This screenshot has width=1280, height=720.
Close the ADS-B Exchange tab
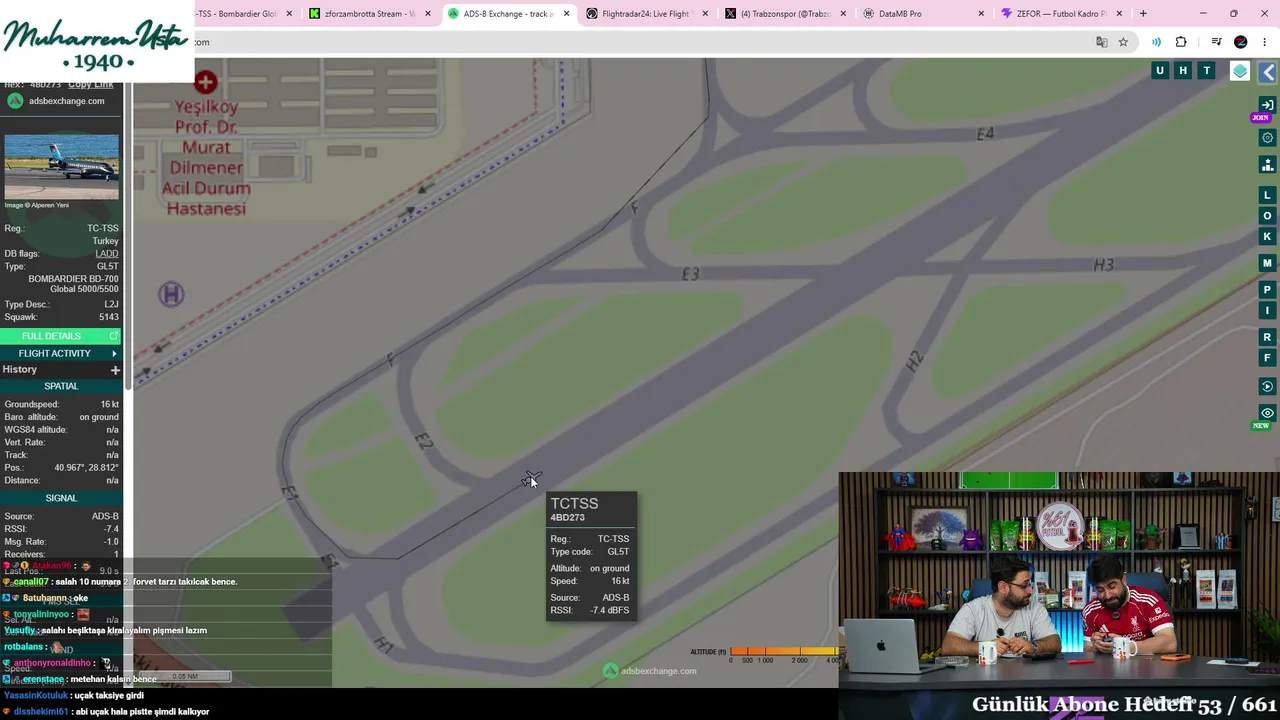pos(567,14)
